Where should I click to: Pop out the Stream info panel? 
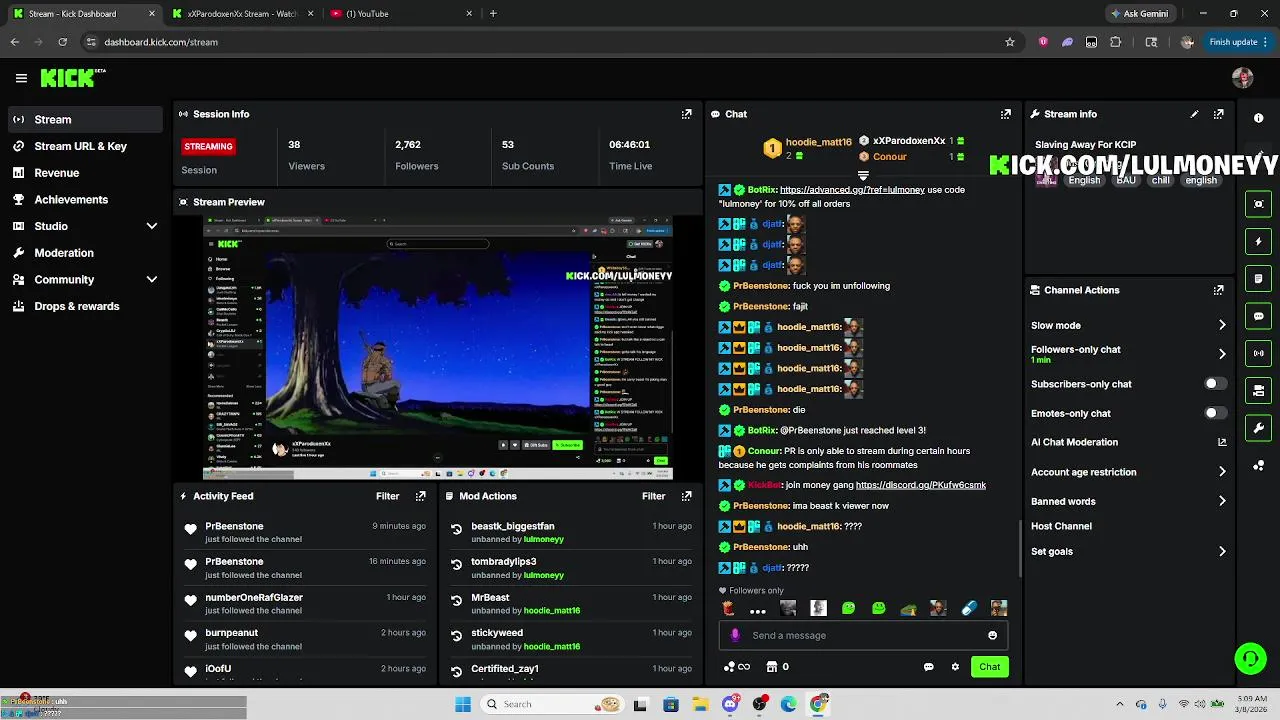pos(1218,114)
